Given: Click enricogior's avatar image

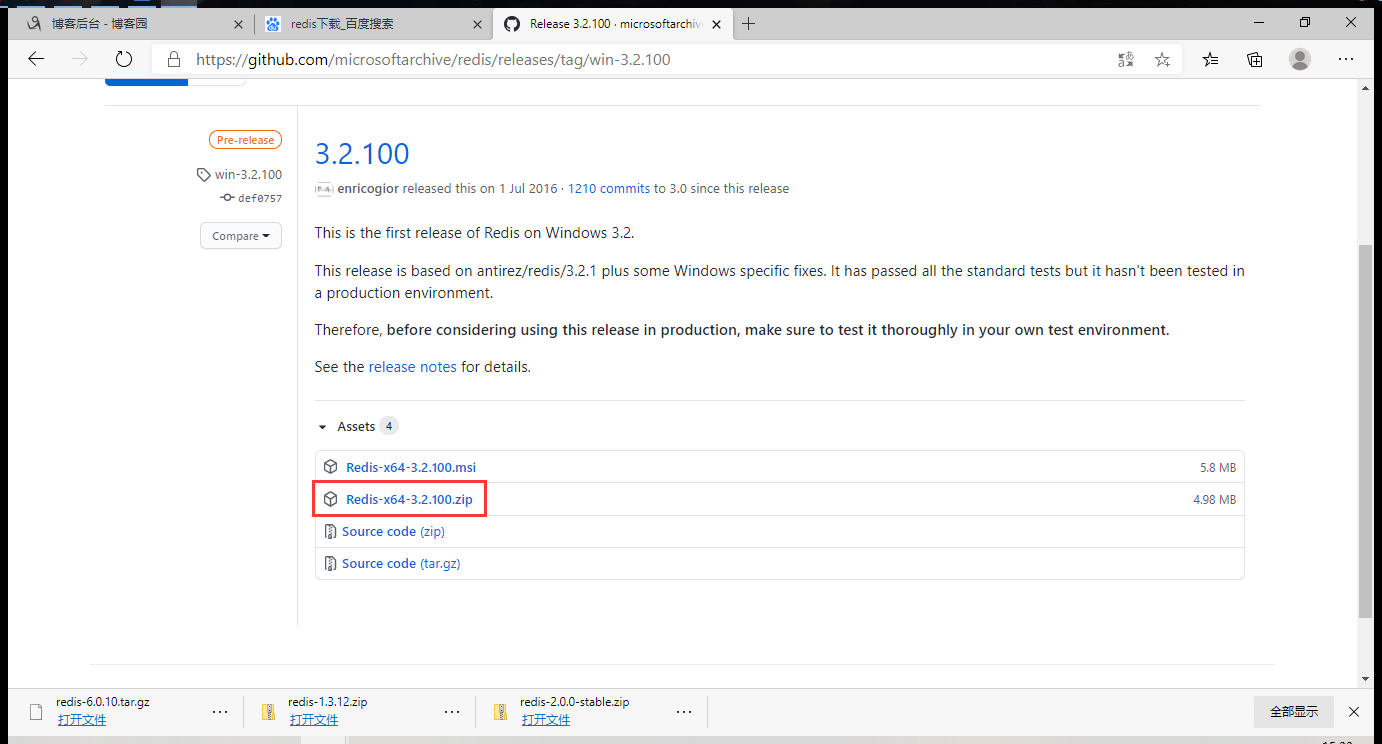Looking at the screenshot, I should click(324, 189).
